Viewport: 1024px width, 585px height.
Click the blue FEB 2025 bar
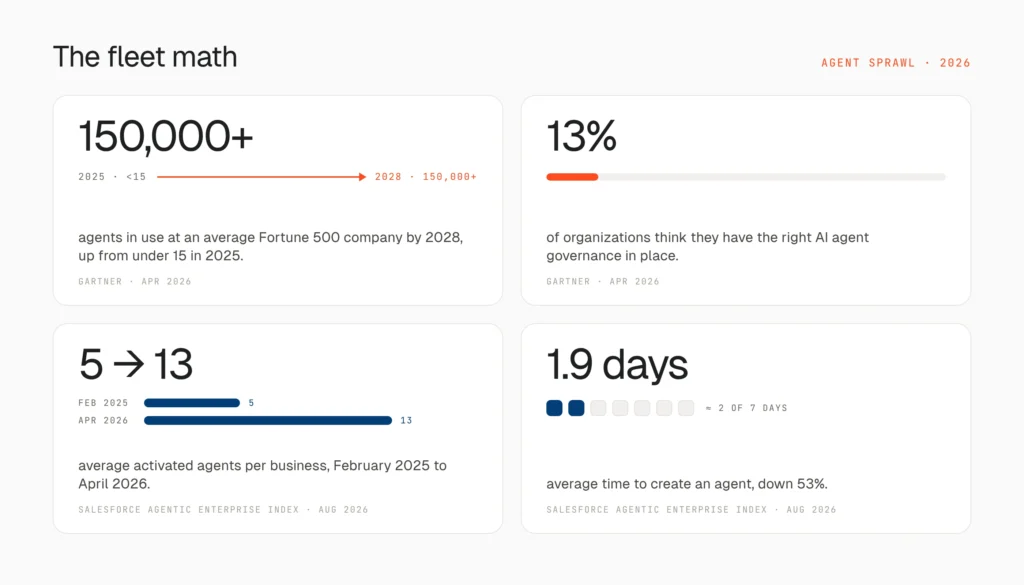[192, 403]
